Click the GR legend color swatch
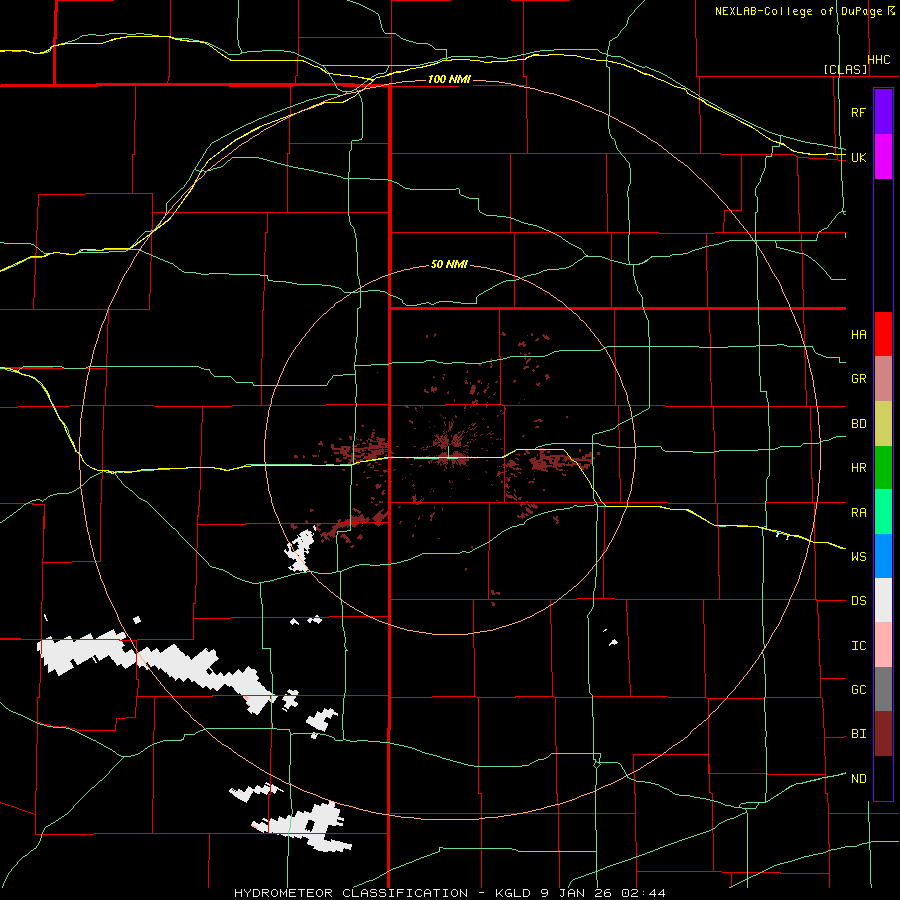The image size is (900, 900). tap(883, 378)
